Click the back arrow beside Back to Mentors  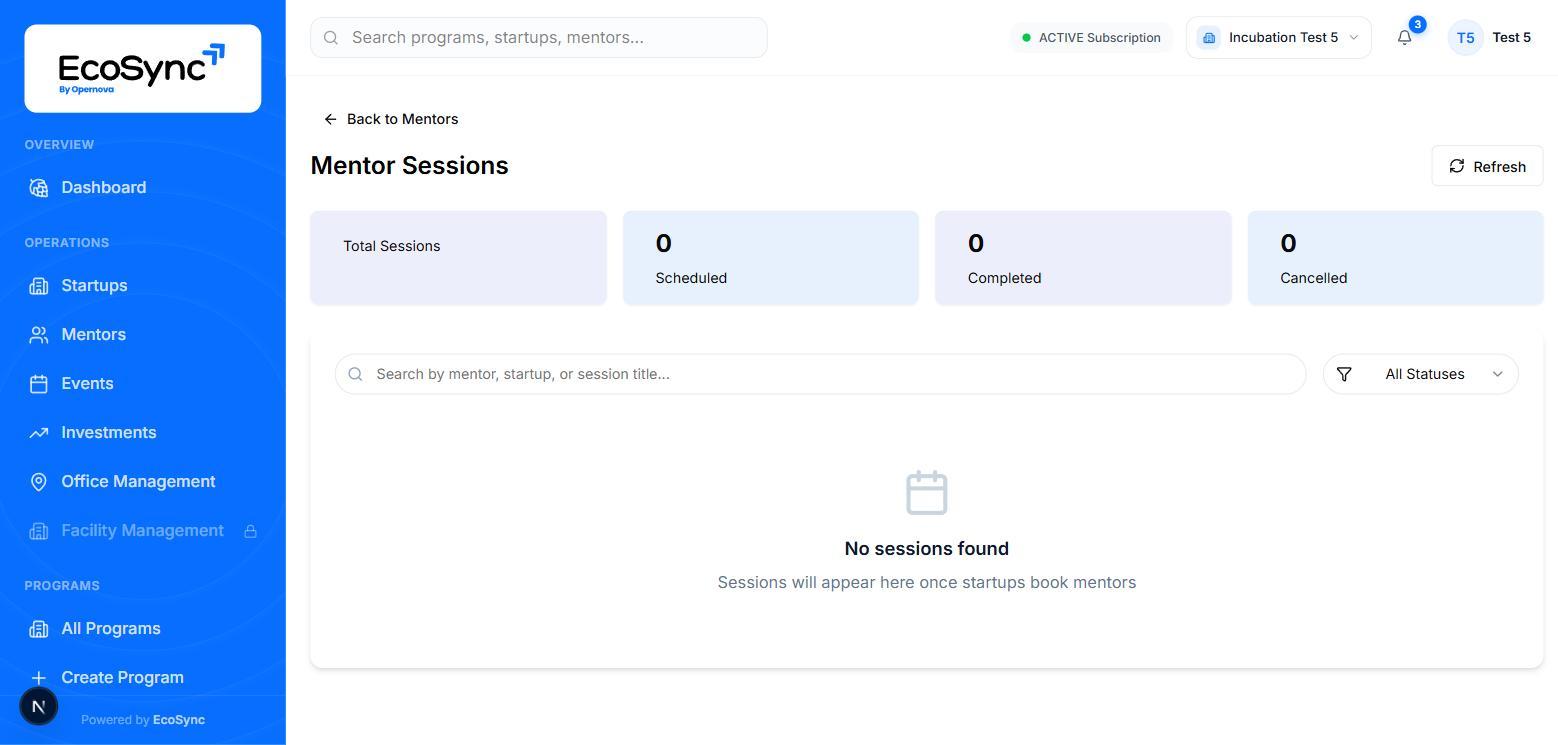coord(331,119)
